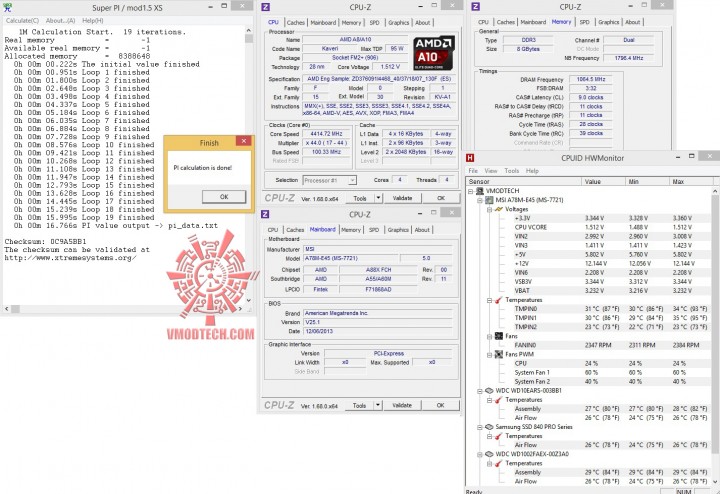Click the CPU-Z purple Z icon of CPU tab window

[265, 6]
